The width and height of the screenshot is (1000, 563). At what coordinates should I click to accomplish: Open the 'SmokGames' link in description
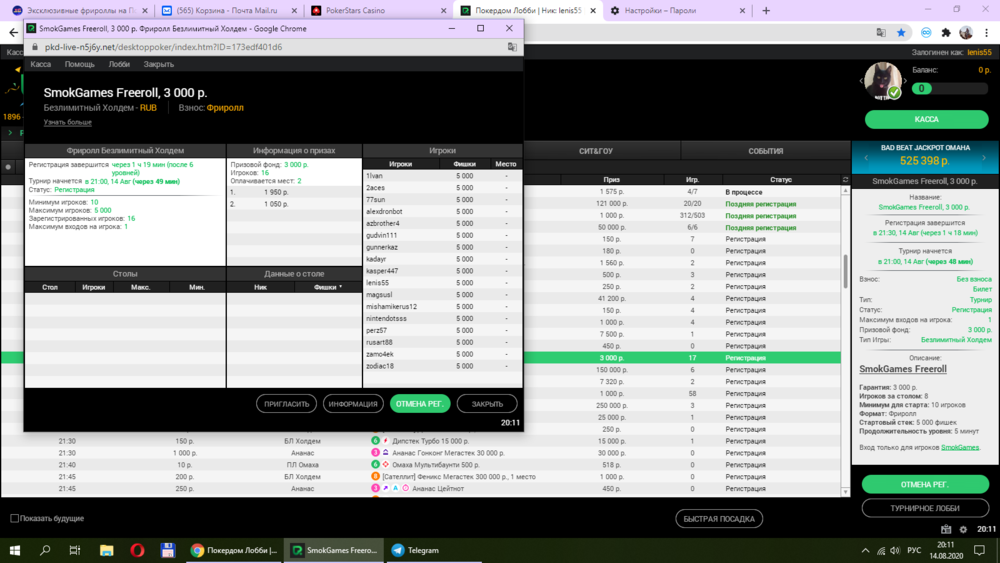point(960,447)
